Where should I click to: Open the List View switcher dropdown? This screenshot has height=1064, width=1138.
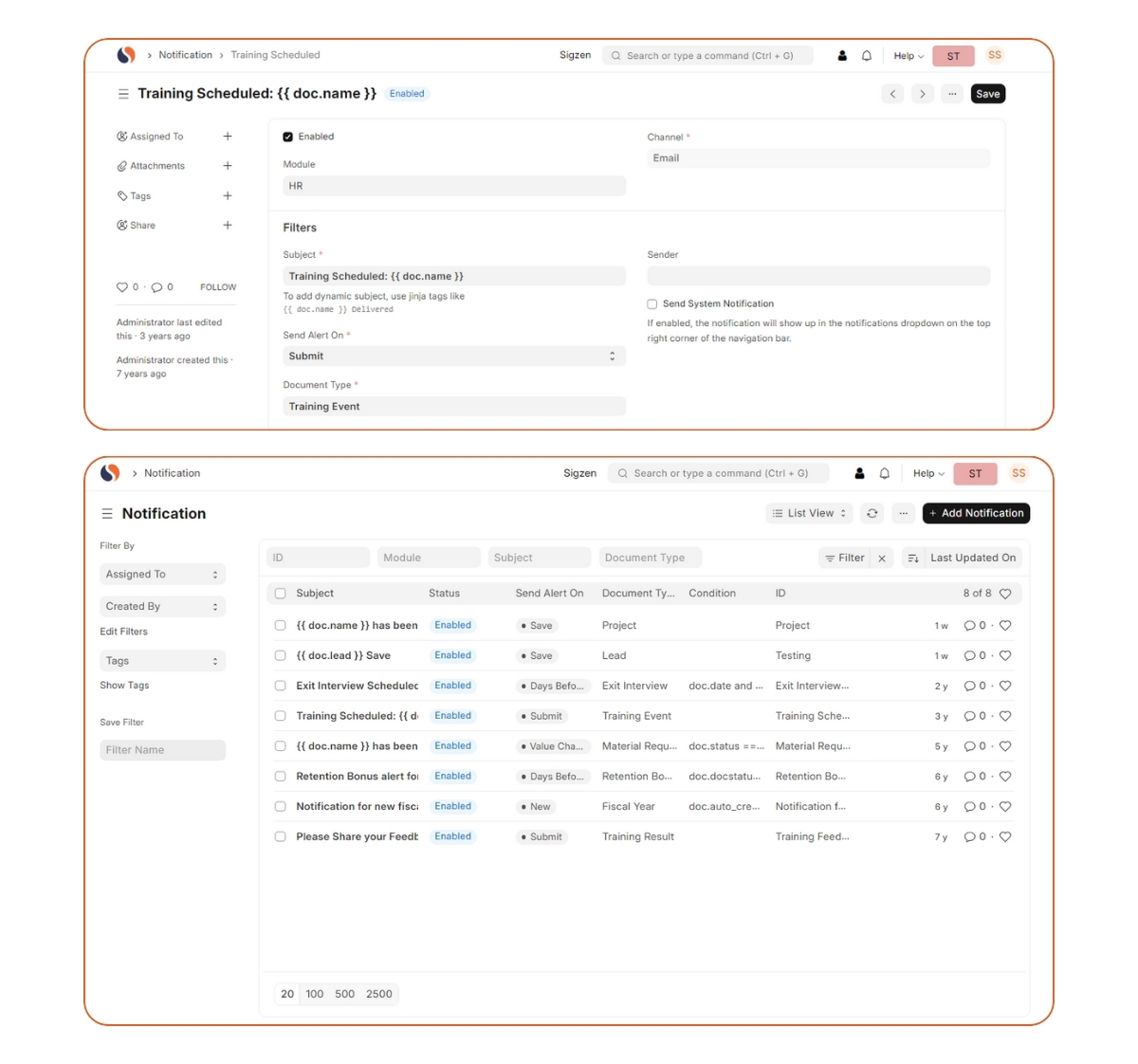809,513
